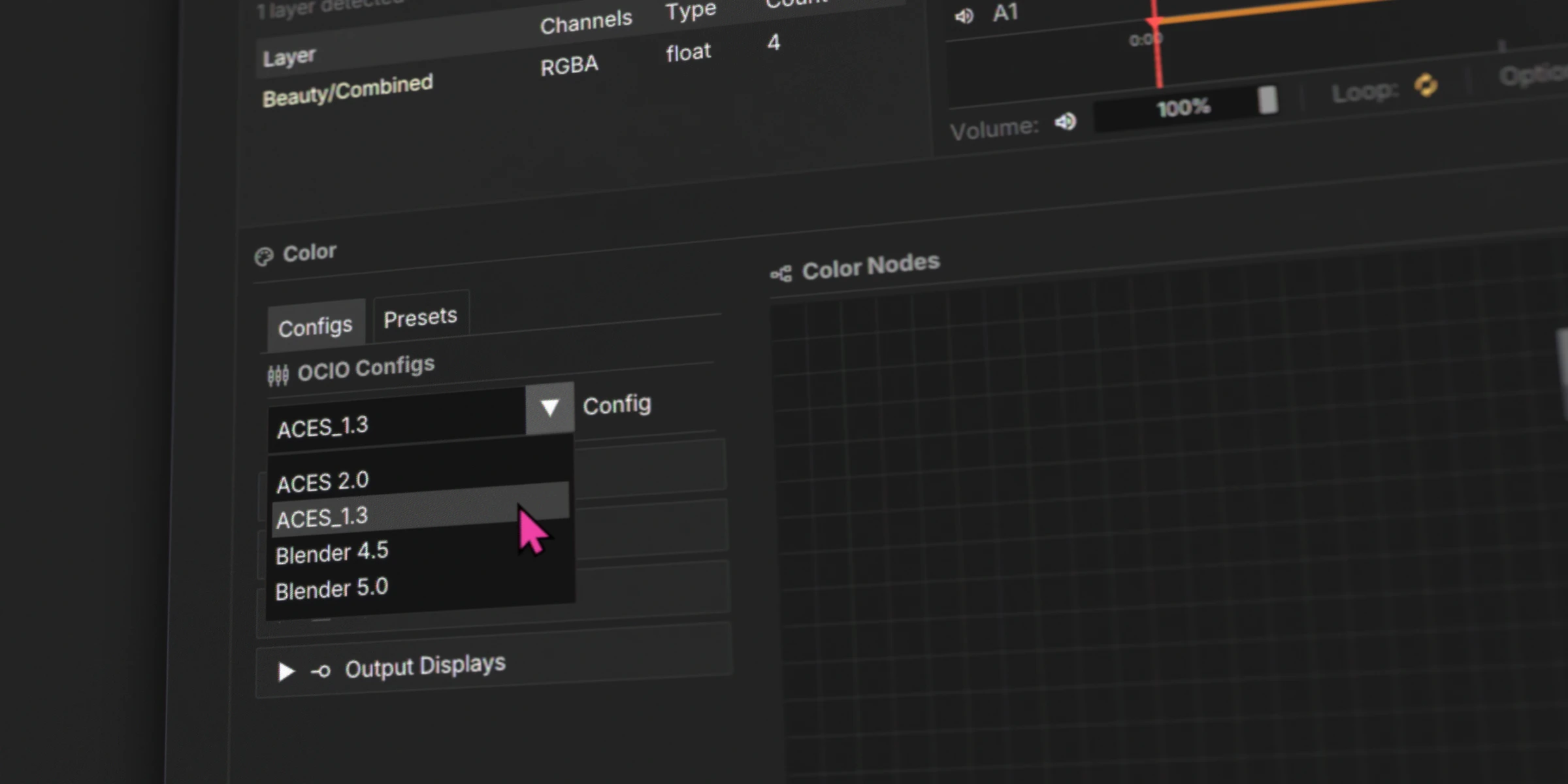Open the Configs tab
The height and width of the screenshot is (784, 1568).
click(315, 327)
